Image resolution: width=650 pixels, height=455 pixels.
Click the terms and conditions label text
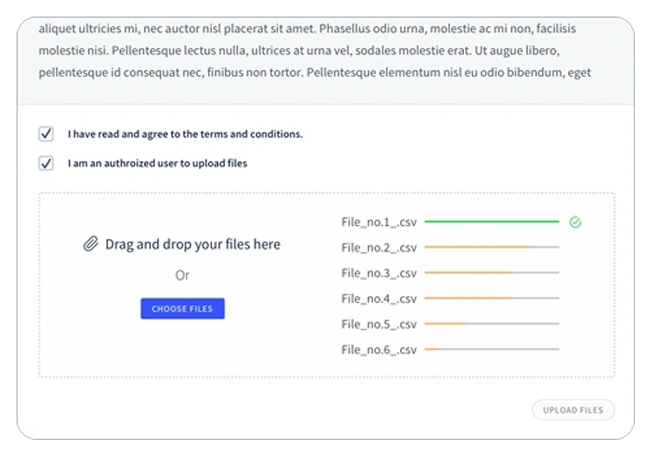(185, 134)
